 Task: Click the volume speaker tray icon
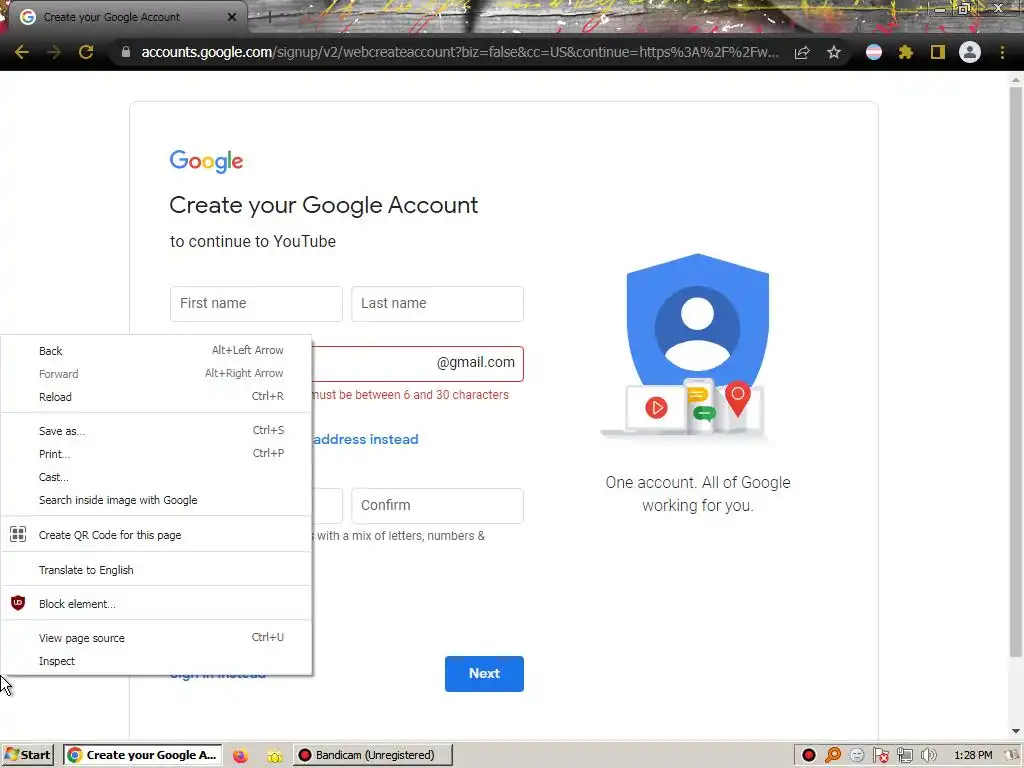click(x=929, y=756)
